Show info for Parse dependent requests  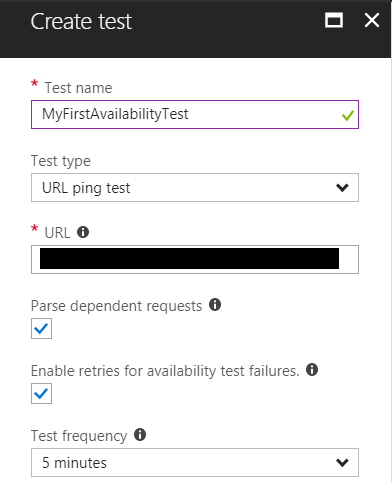click(x=215, y=304)
